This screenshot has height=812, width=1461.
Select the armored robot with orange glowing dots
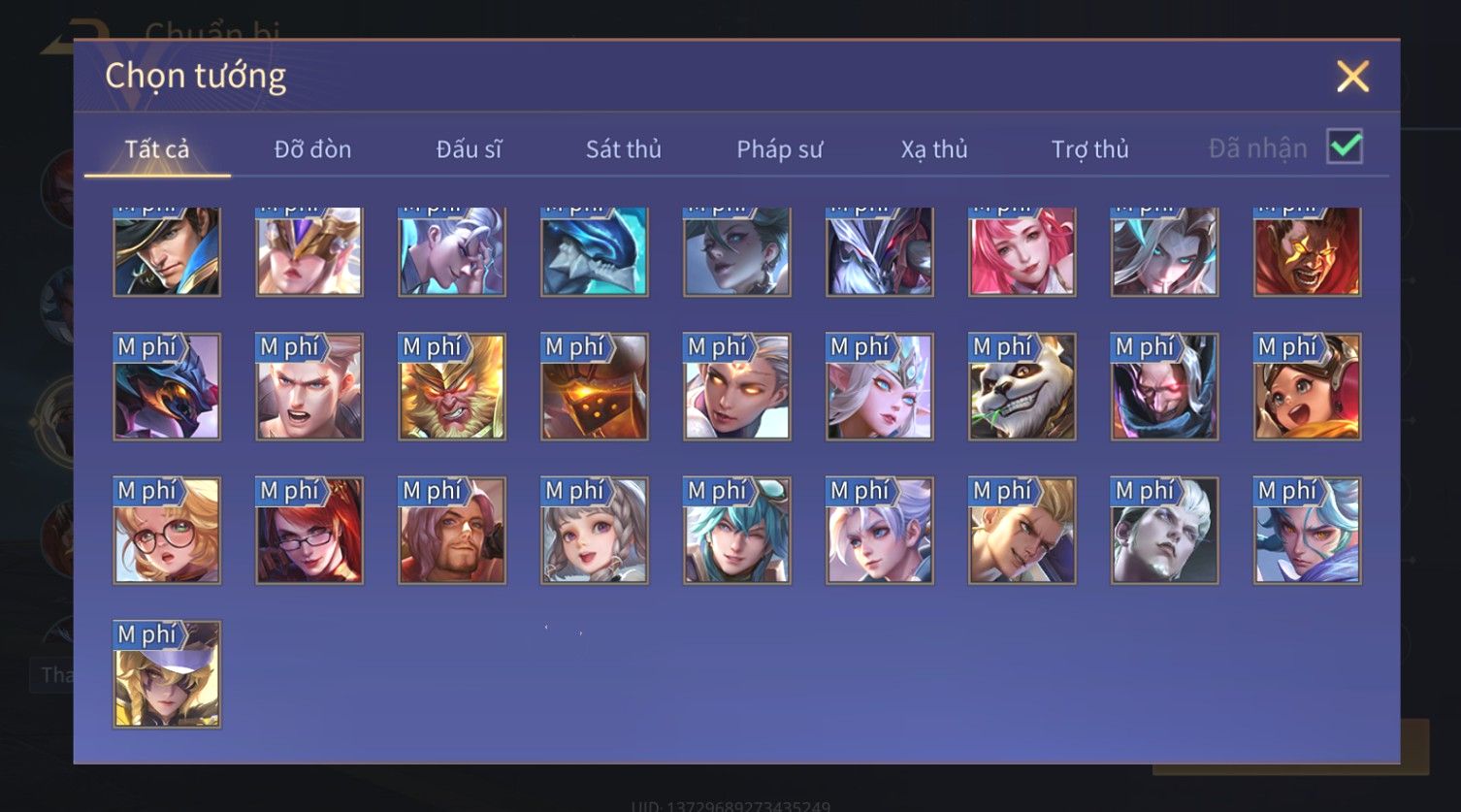tap(595, 387)
